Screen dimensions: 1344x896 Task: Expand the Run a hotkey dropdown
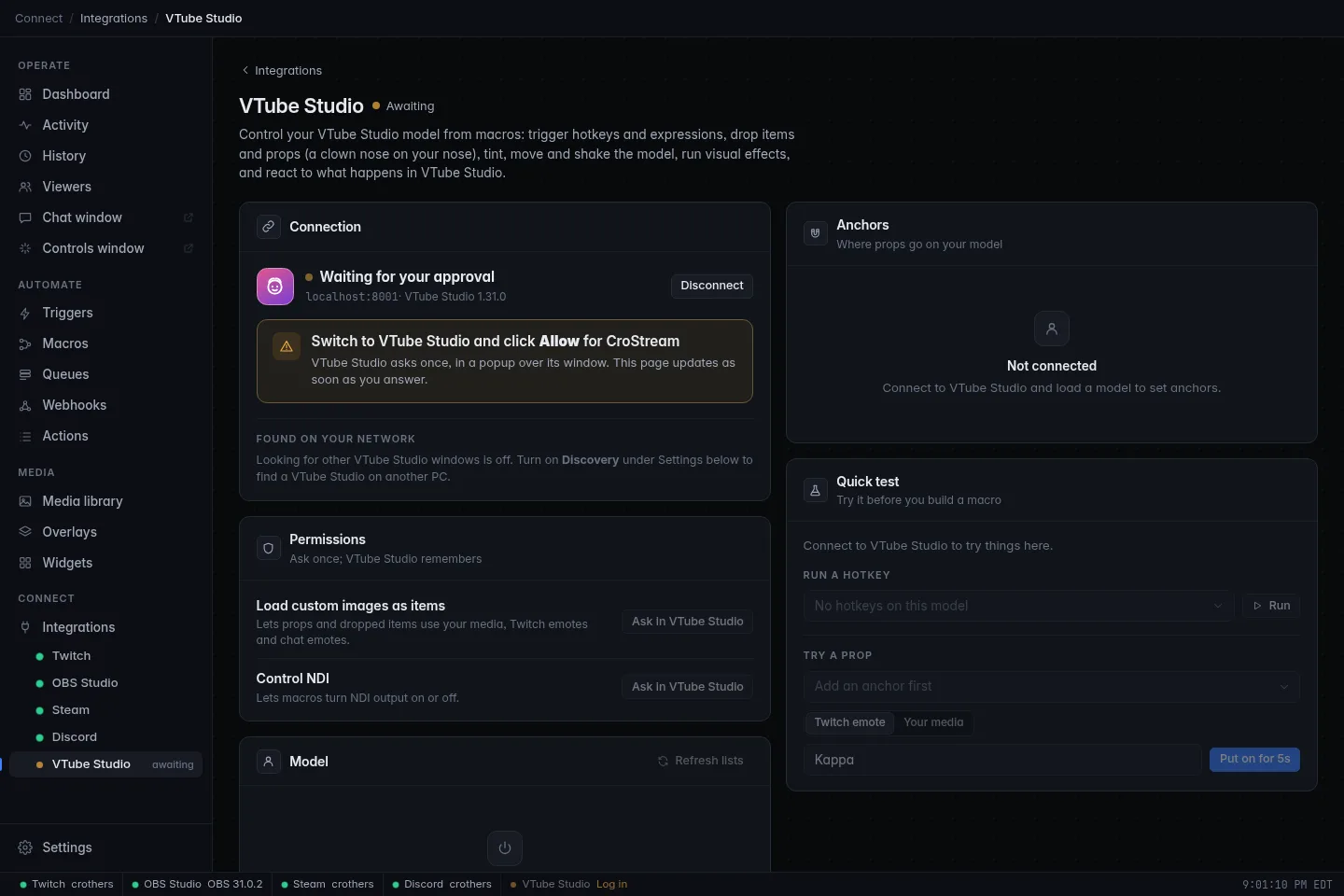[1018, 606]
